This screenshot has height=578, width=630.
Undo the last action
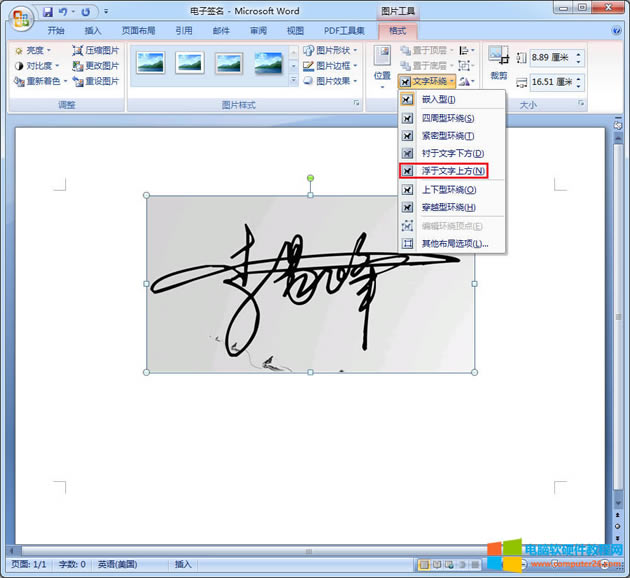point(63,12)
